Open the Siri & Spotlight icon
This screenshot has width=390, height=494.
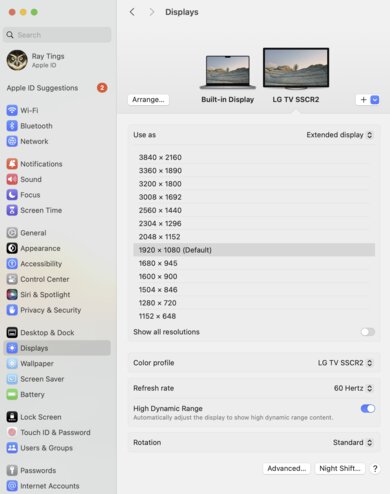12,295
